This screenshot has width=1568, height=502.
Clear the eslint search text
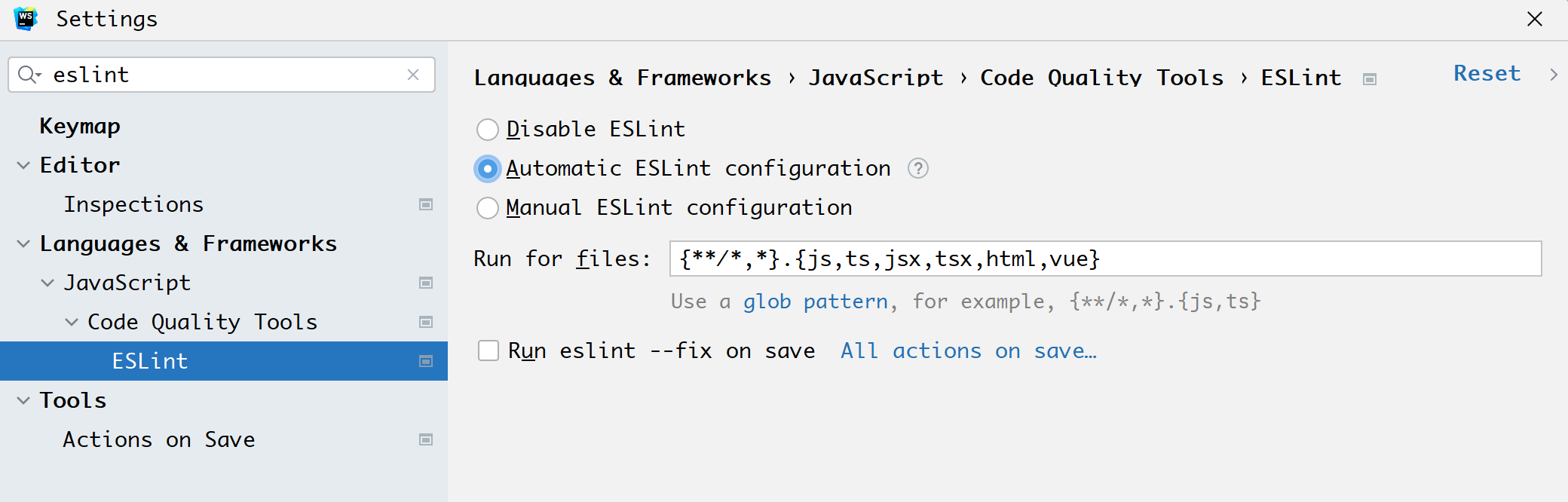tap(413, 75)
